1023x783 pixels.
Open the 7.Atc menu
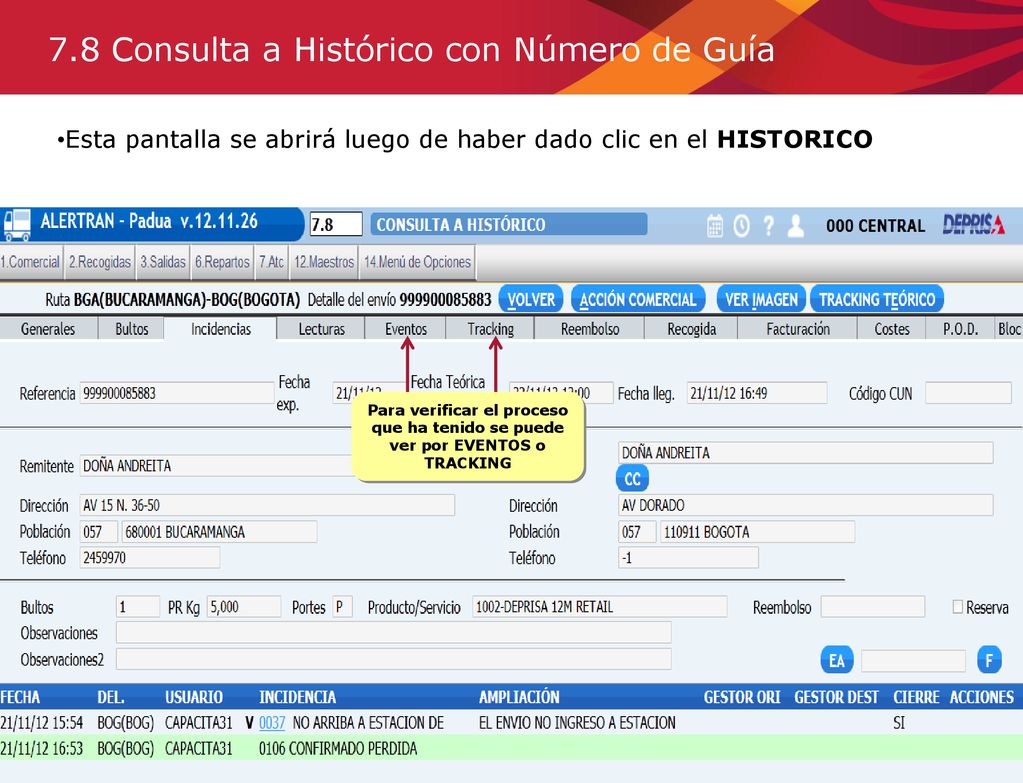pyautogui.click(x=271, y=262)
